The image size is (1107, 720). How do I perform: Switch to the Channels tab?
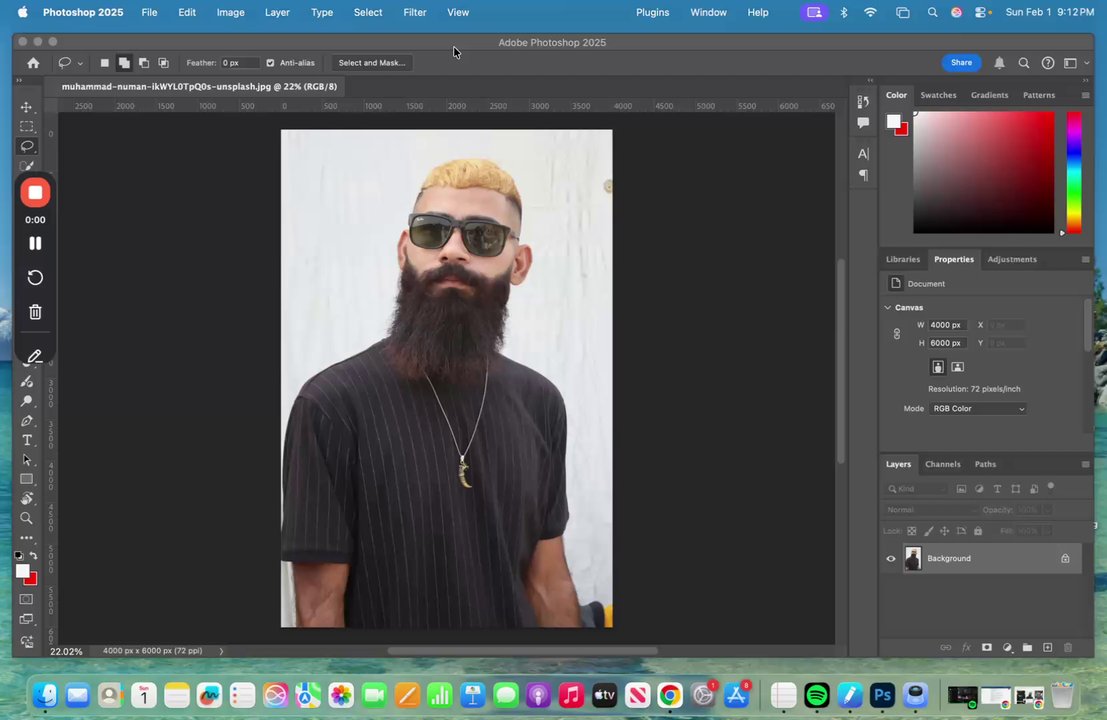[942, 464]
